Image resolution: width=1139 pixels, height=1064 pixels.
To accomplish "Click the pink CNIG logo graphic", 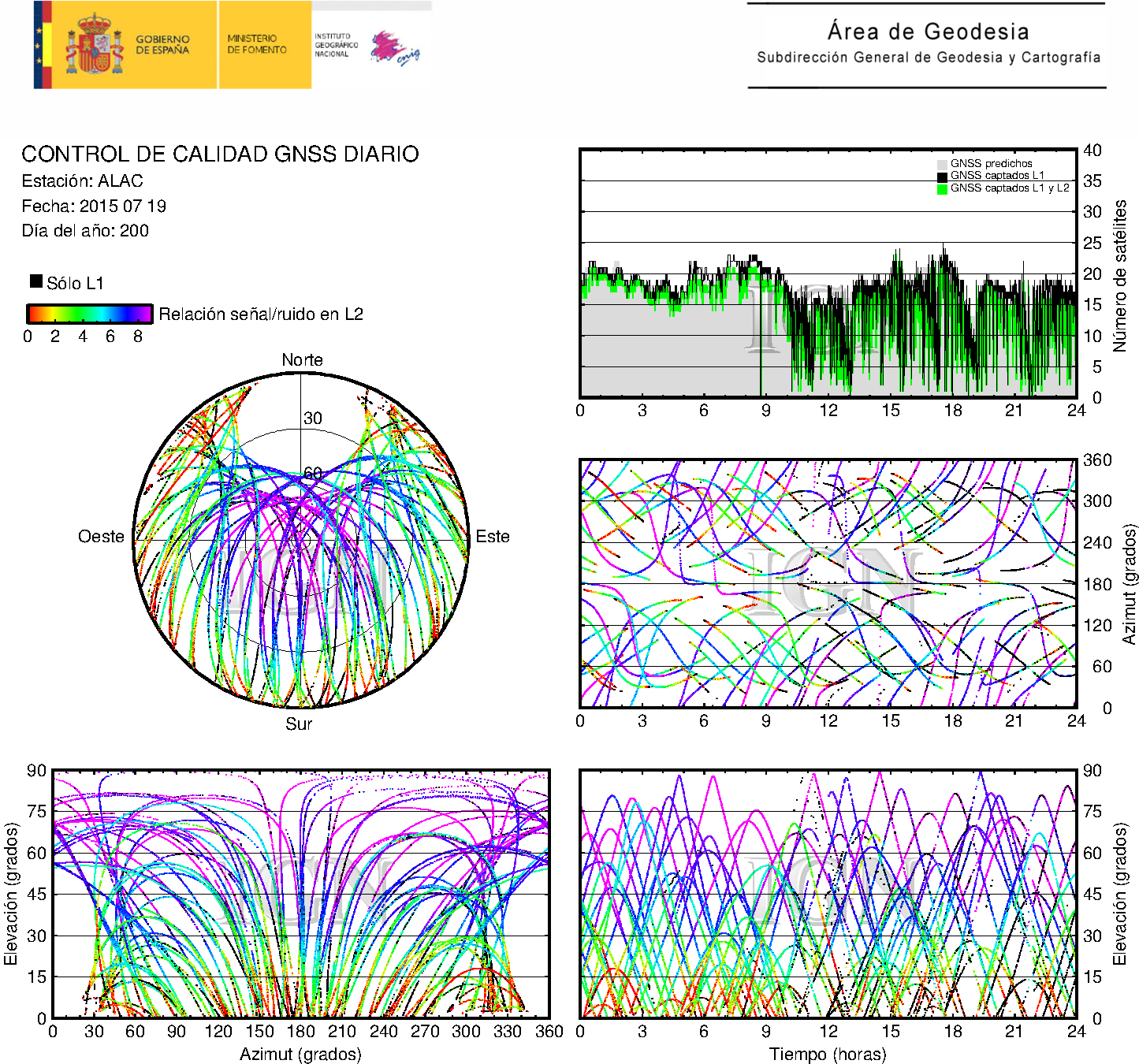I will tap(393, 48).
